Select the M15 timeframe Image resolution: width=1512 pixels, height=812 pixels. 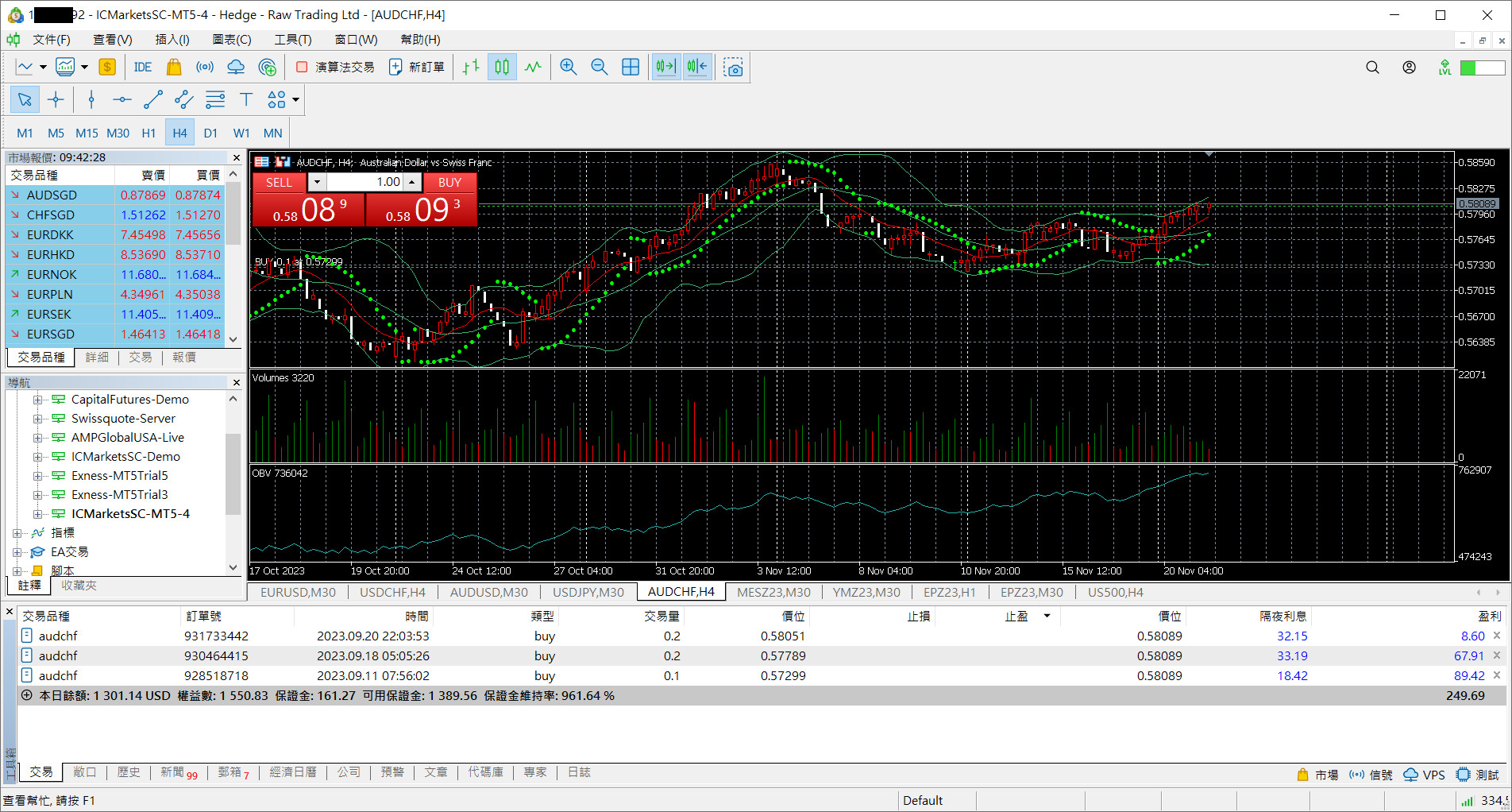(87, 133)
